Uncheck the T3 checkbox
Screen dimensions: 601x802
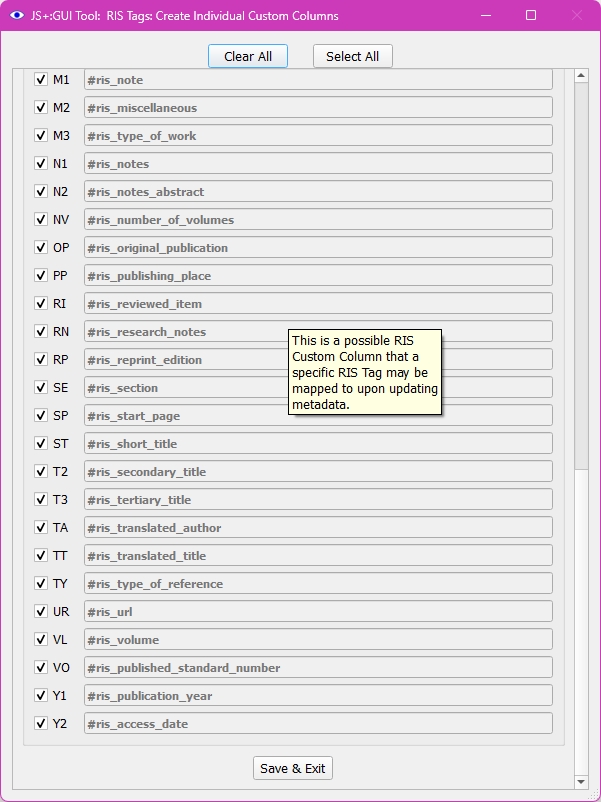[41, 499]
